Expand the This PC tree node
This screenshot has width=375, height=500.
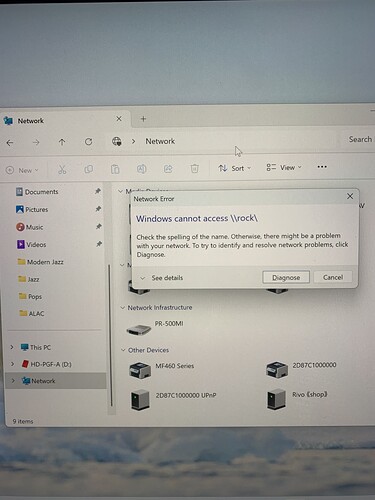[x=12, y=347]
